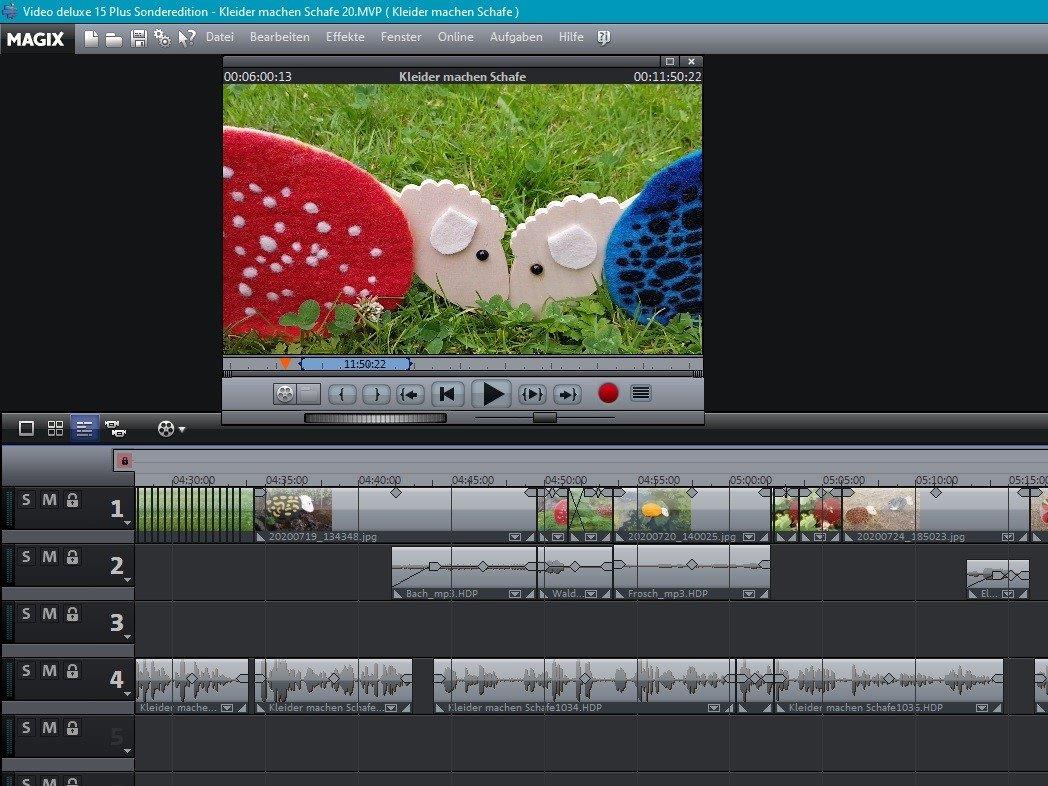This screenshot has width=1048, height=786.
Task: Set range start with the left brace button
Action: click(342, 394)
